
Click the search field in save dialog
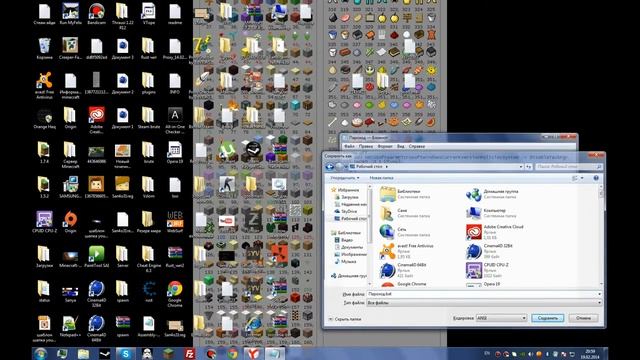tap(569, 167)
